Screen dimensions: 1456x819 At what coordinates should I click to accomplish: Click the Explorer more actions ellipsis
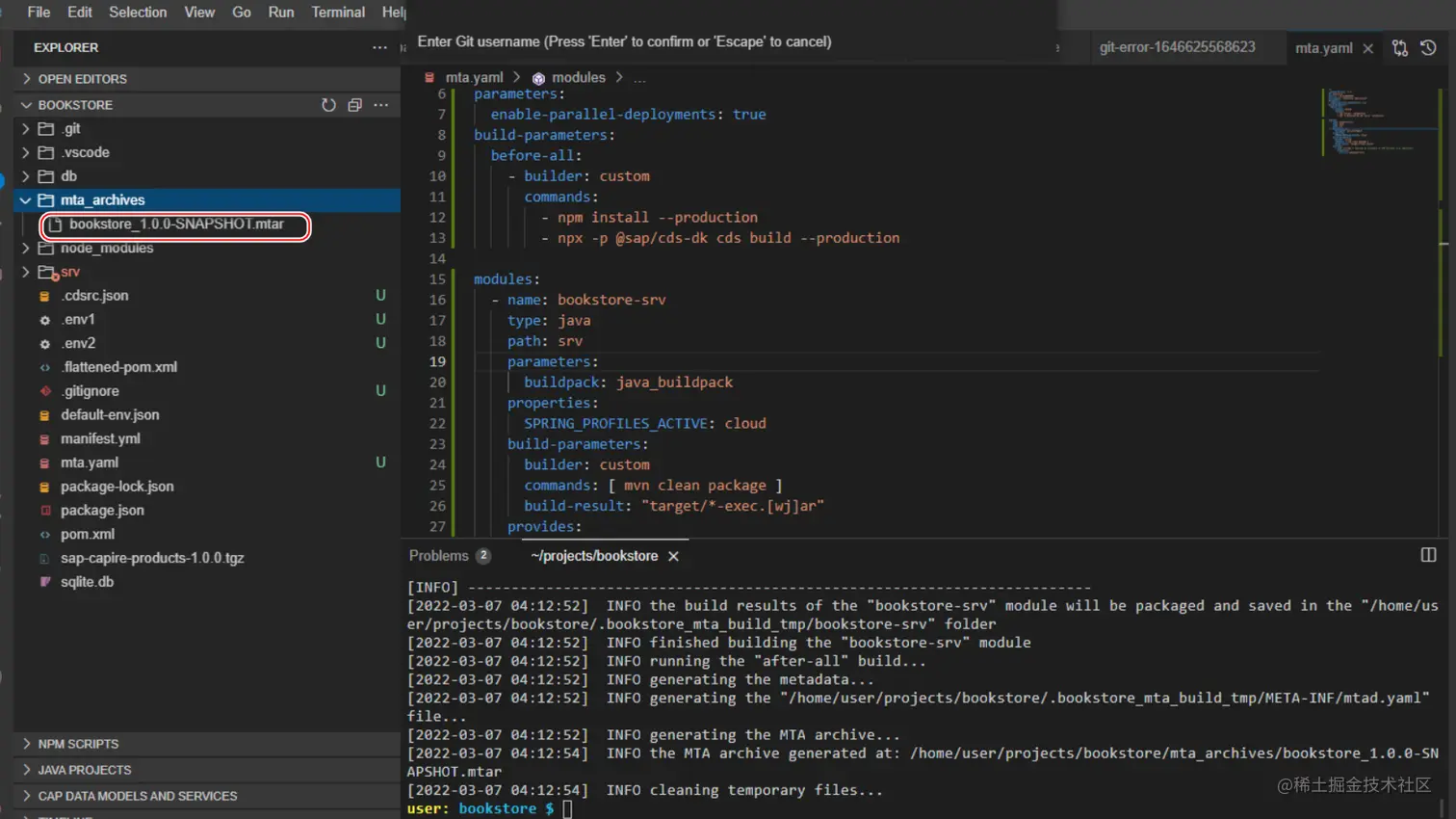tap(380, 47)
